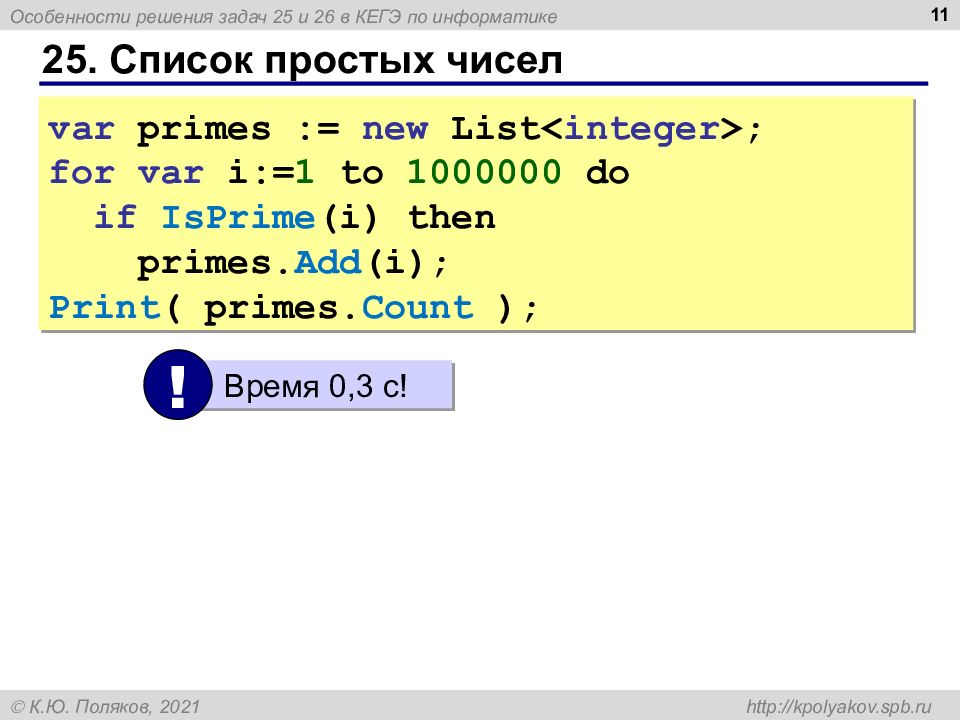Open the kpolyakov.spb.ru link in footer
The height and width of the screenshot is (720, 960).
[x=838, y=706]
